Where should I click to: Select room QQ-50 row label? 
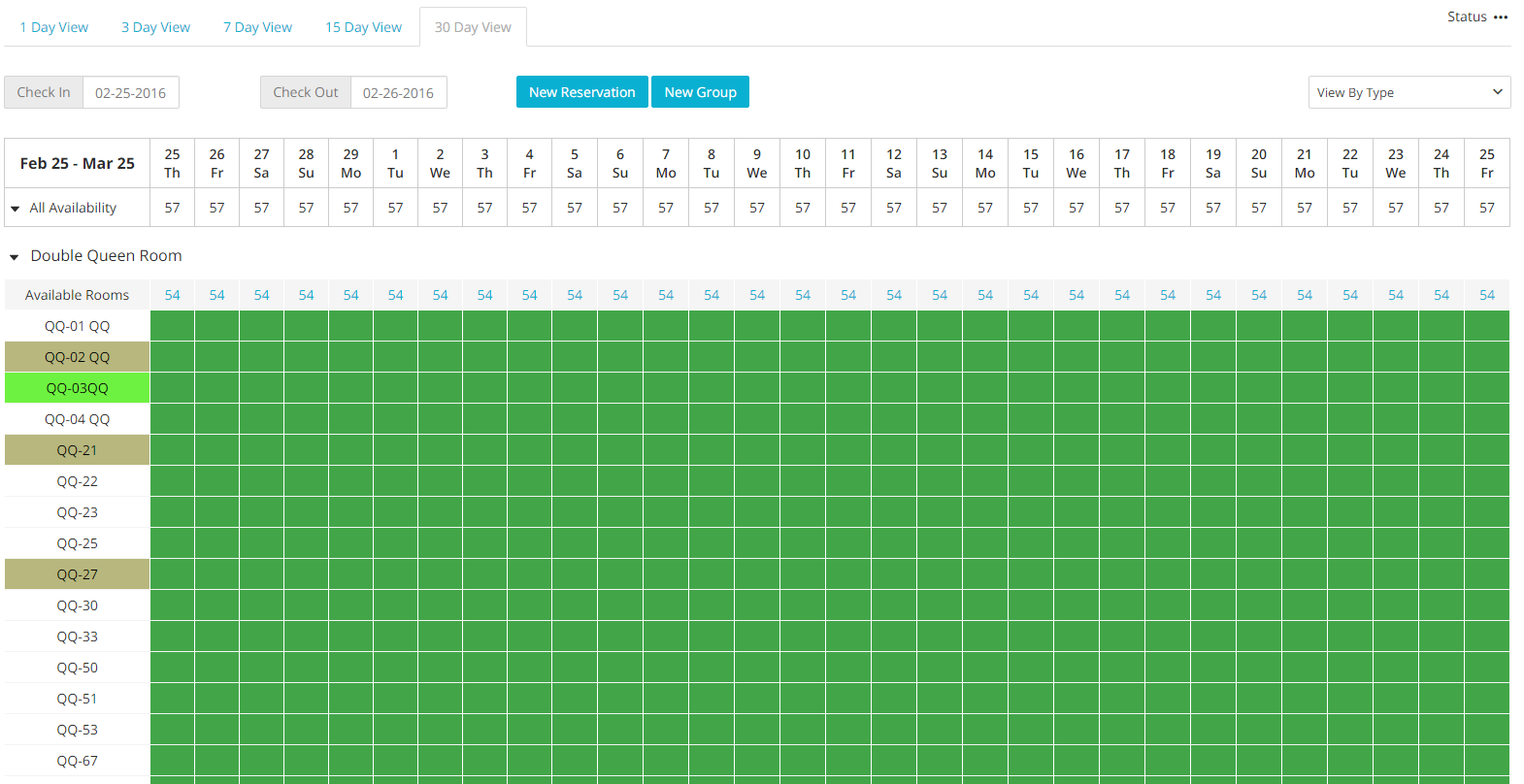pos(77,668)
